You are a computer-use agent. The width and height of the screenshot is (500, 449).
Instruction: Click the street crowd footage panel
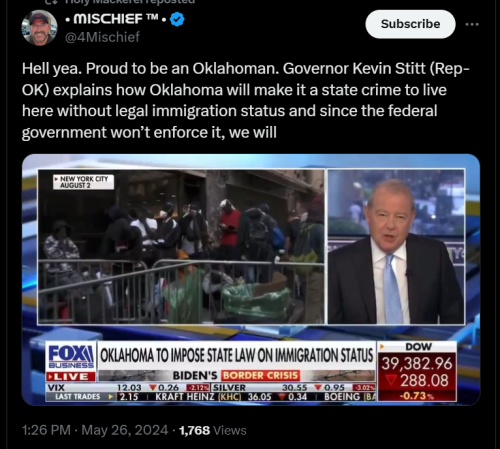coord(181,246)
